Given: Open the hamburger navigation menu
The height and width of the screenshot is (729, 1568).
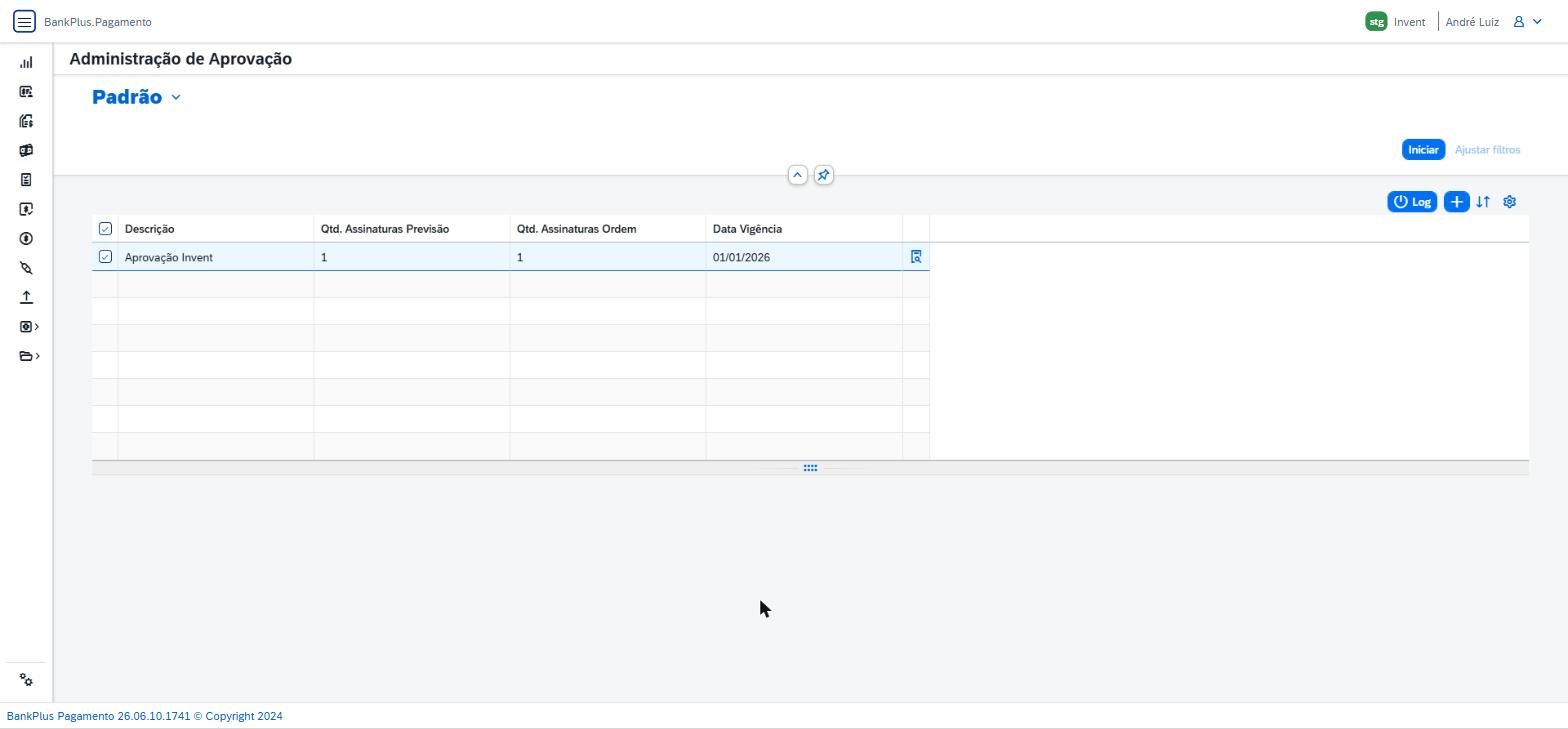Looking at the screenshot, I should coord(24,21).
